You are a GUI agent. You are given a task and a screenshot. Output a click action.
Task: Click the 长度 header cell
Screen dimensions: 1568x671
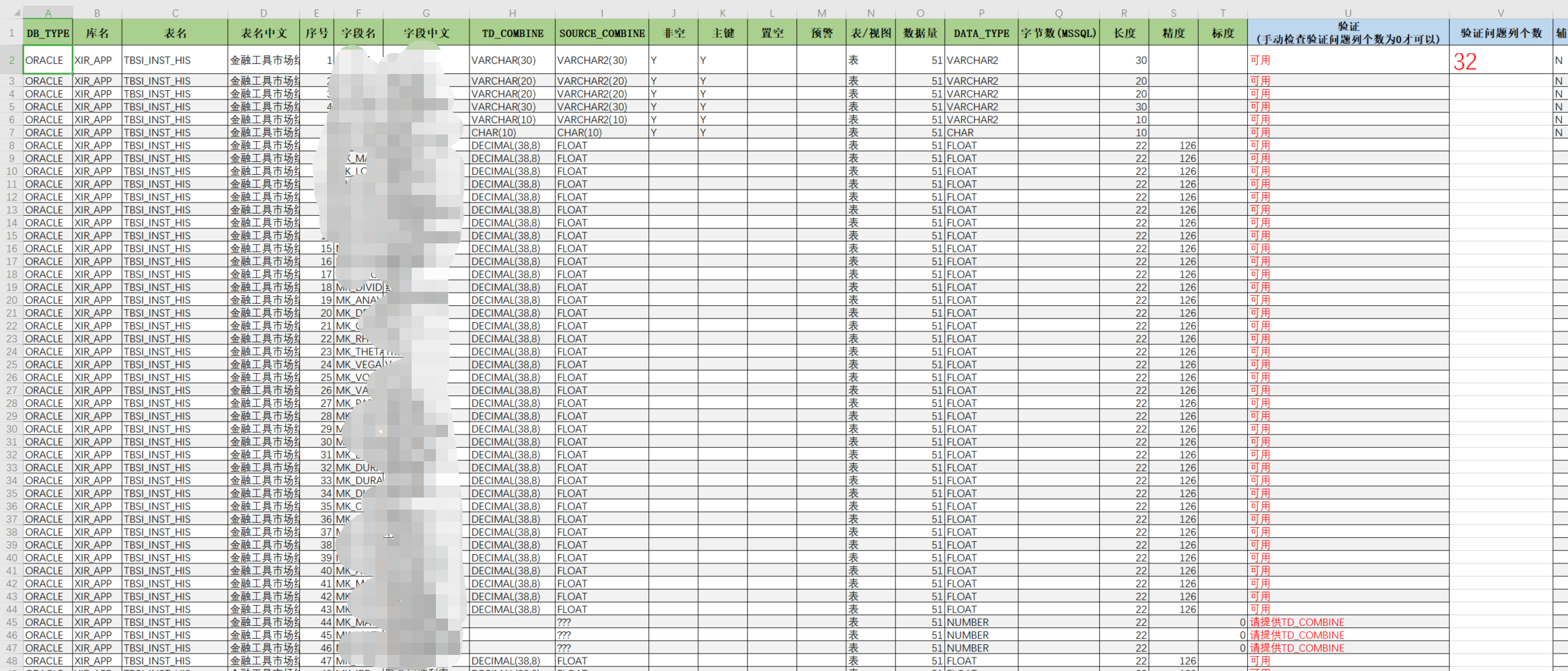(x=1123, y=32)
